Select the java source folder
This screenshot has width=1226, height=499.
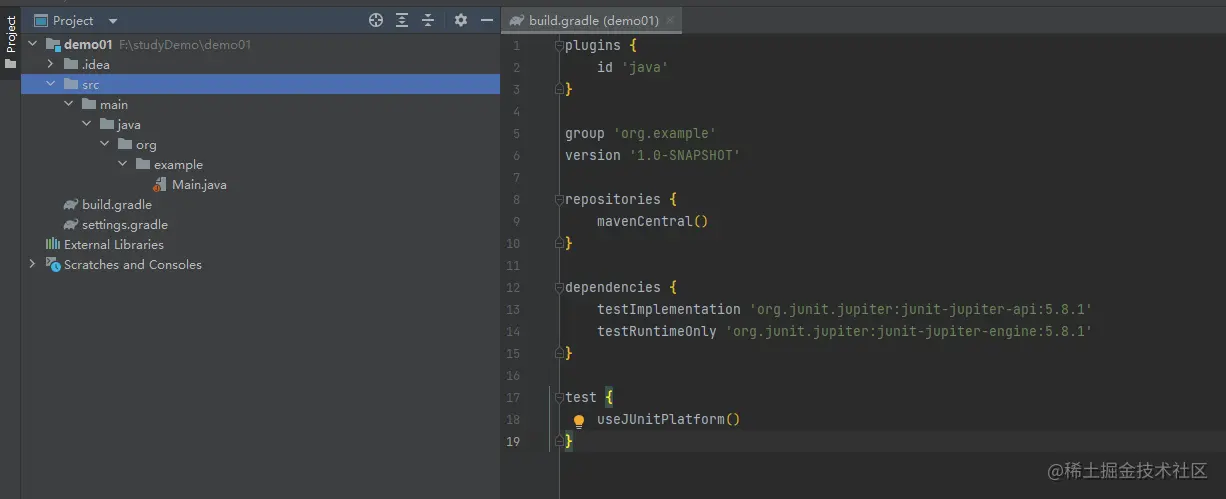(129, 125)
